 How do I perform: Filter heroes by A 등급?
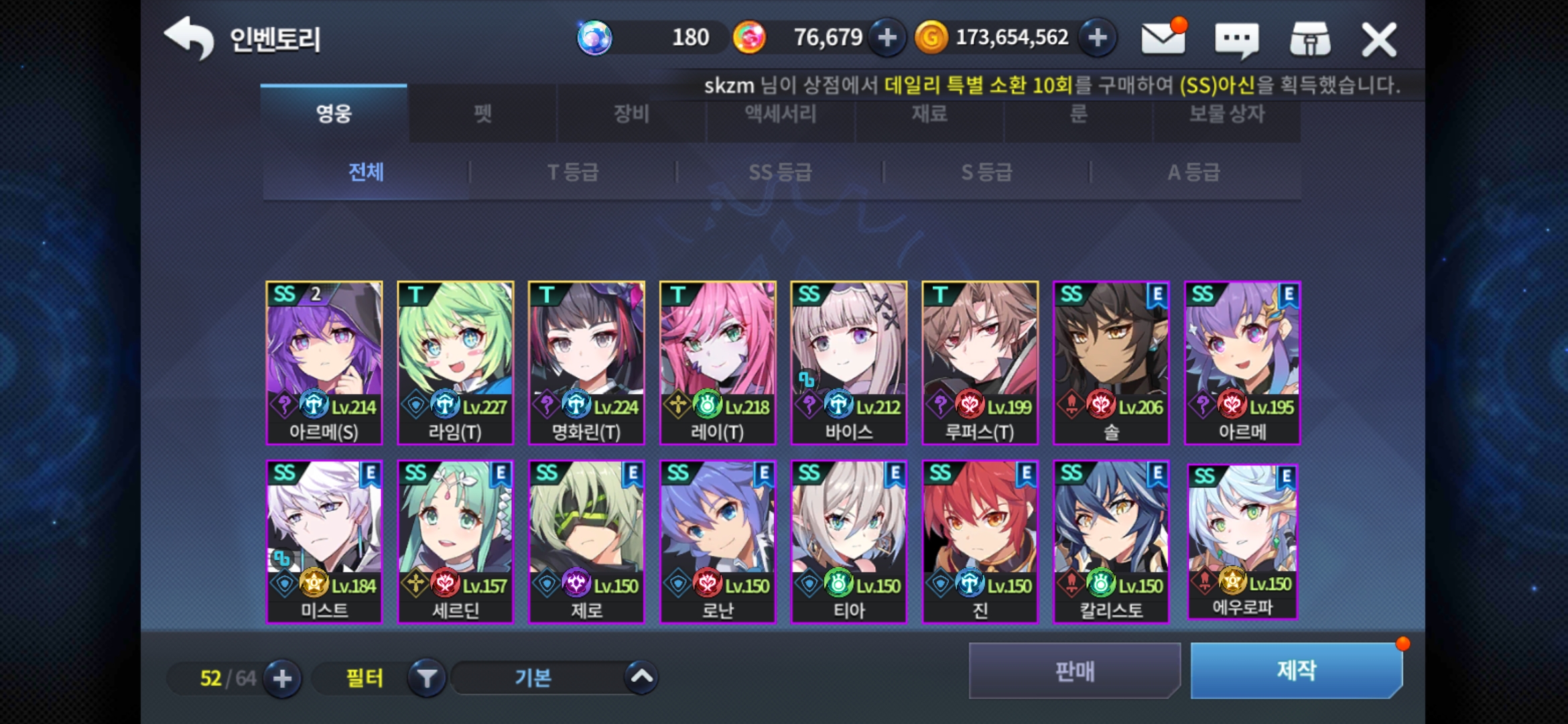coord(1194,172)
